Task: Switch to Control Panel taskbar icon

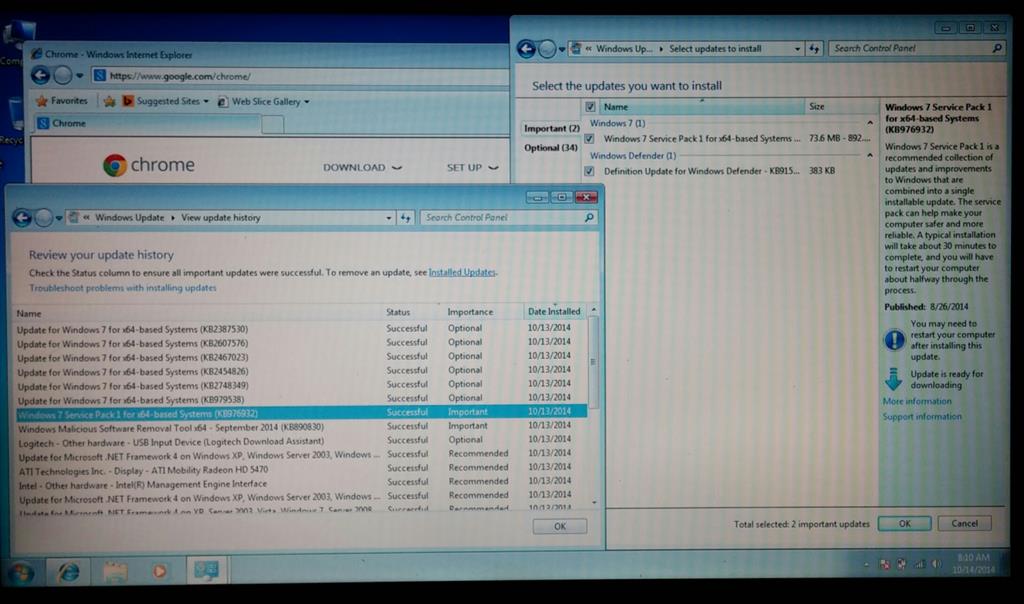Action: (206, 571)
